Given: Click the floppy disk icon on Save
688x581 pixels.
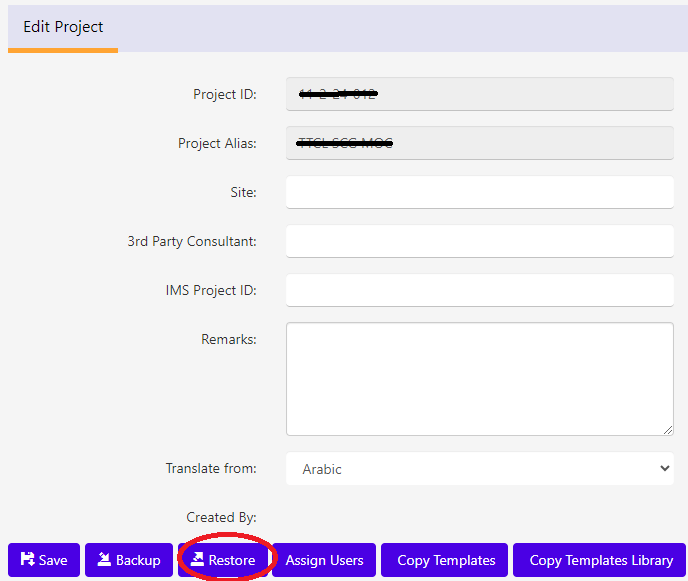Looking at the screenshot, I should tap(27, 560).
